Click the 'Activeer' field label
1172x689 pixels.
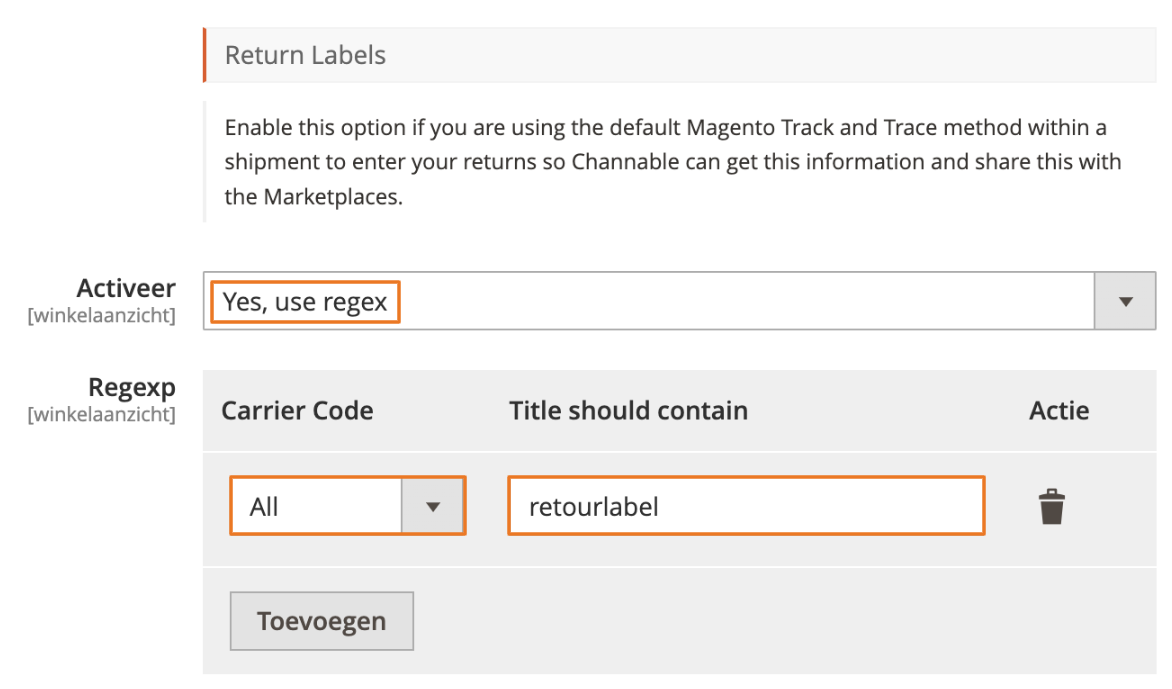click(x=126, y=288)
